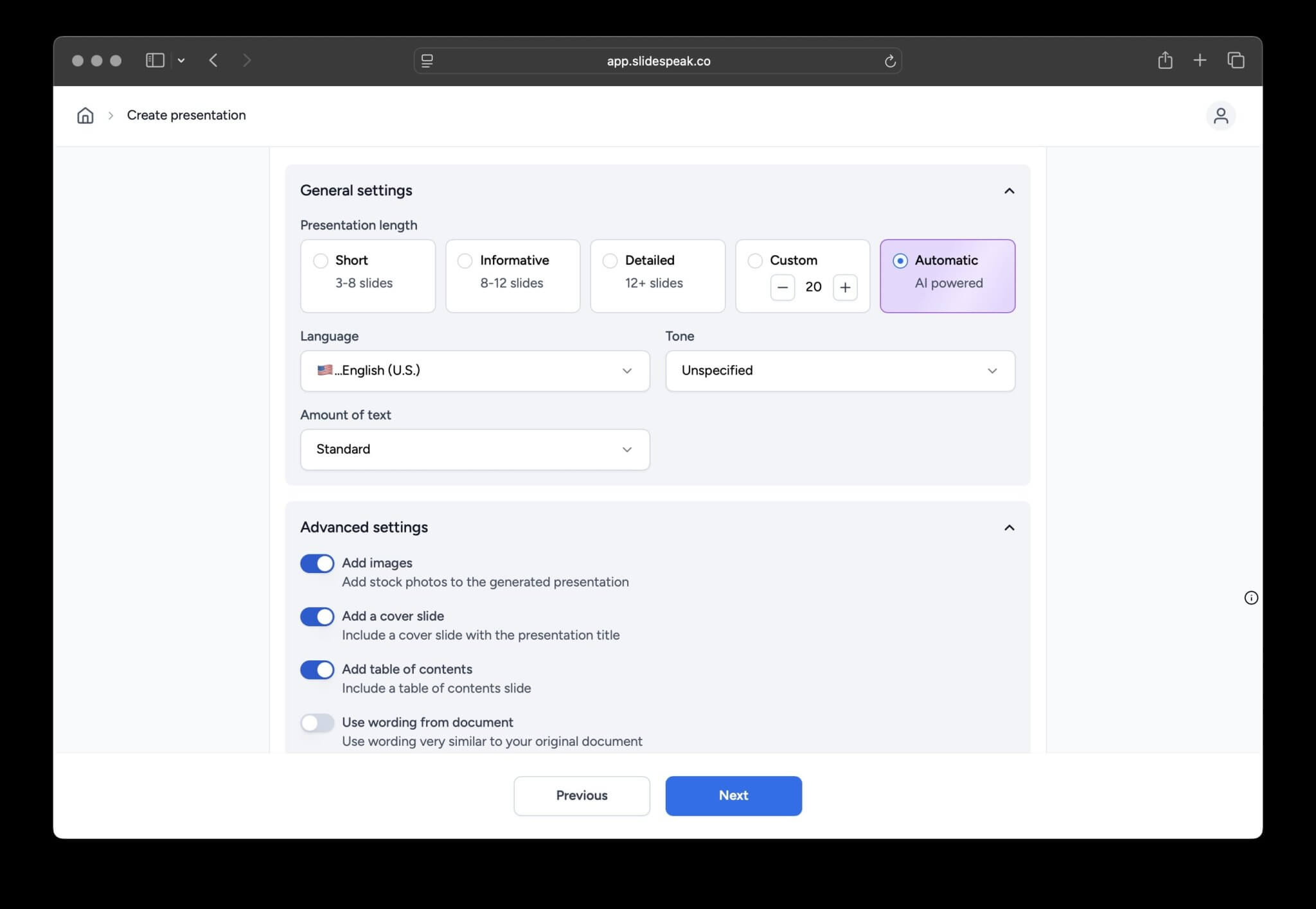The image size is (1316, 909).
Task: Reload the page with the refresh icon
Action: coord(890,61)
